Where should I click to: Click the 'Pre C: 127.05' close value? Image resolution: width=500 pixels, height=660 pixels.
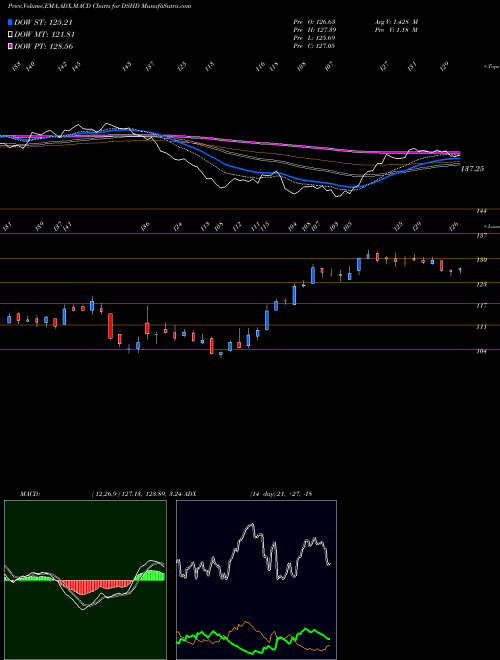coord(314,46)
